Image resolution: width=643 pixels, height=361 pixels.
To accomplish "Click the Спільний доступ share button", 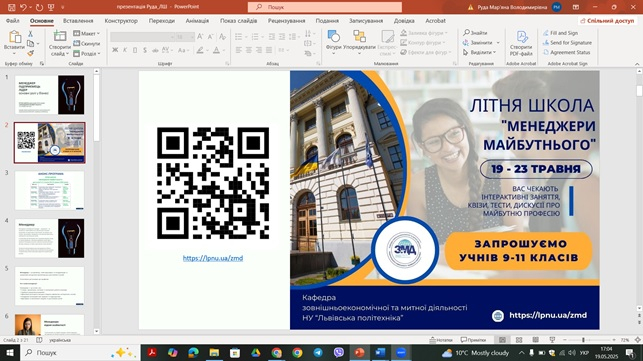I will click(x=607, y=21).
